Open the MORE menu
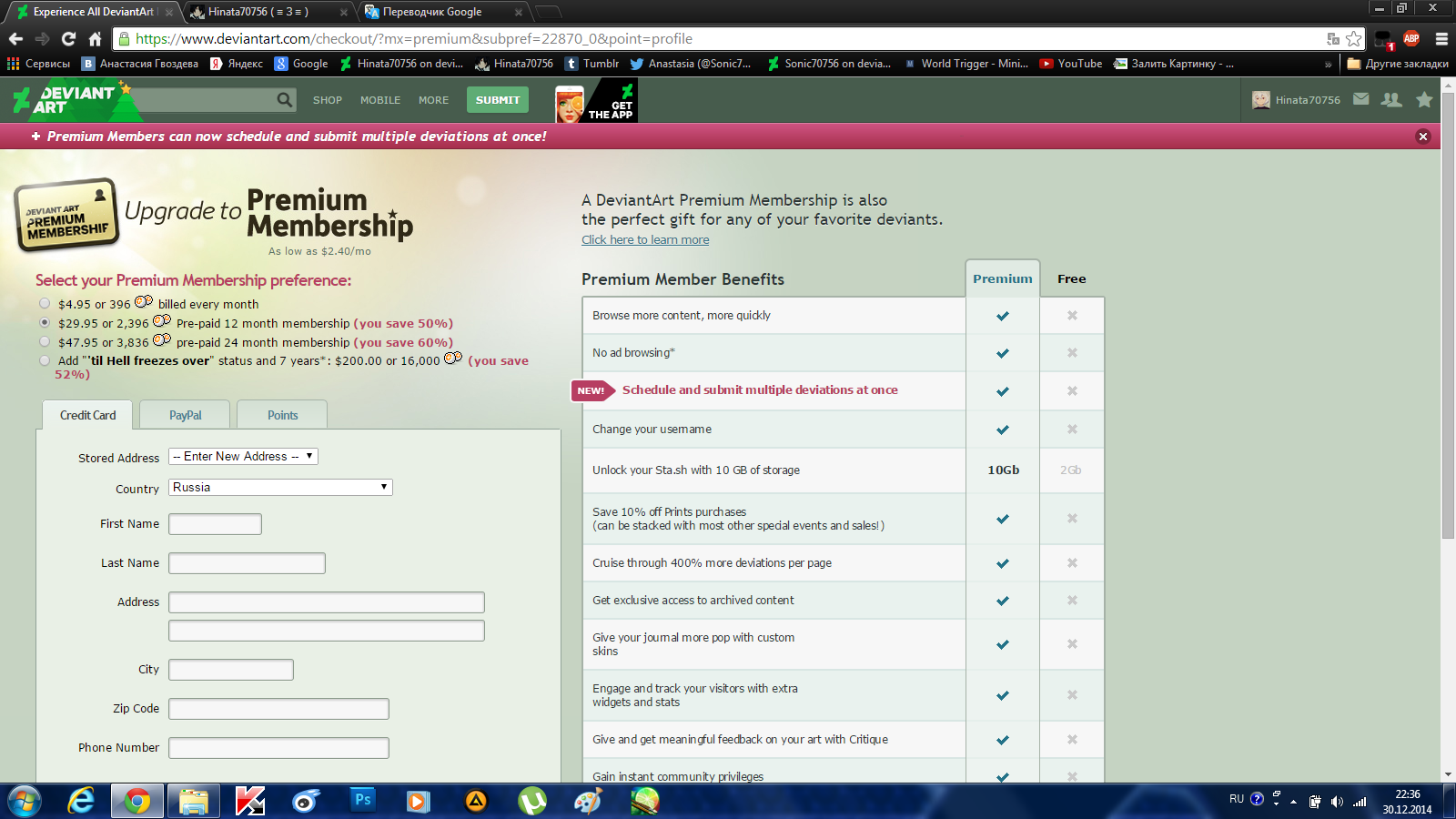1456x819 pixels. tap(433, 100)
